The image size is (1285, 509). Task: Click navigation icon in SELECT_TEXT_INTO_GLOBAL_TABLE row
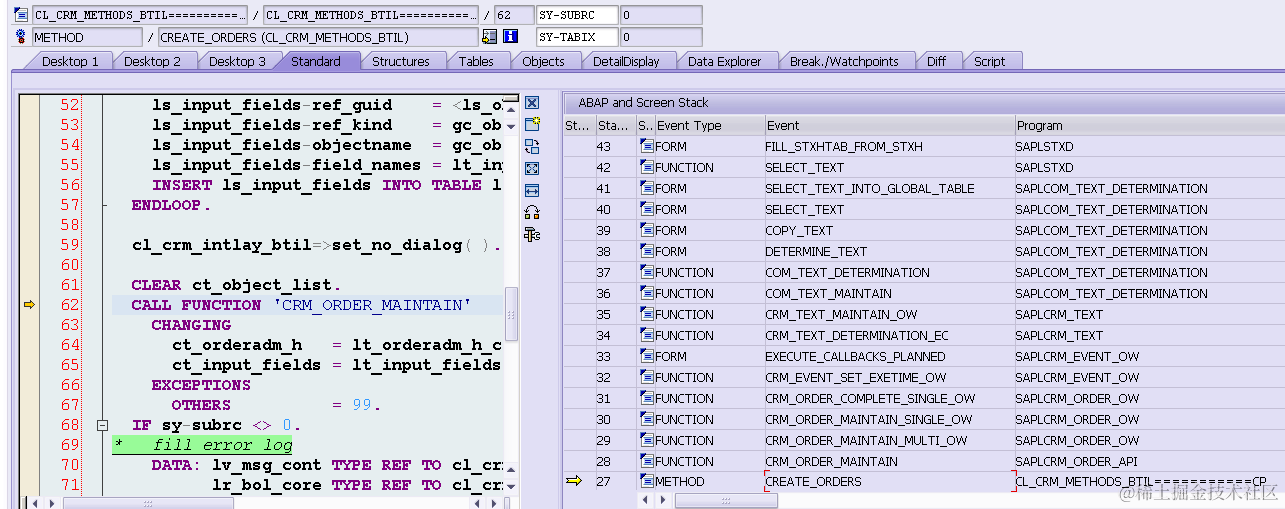click(x=647, y=188)
